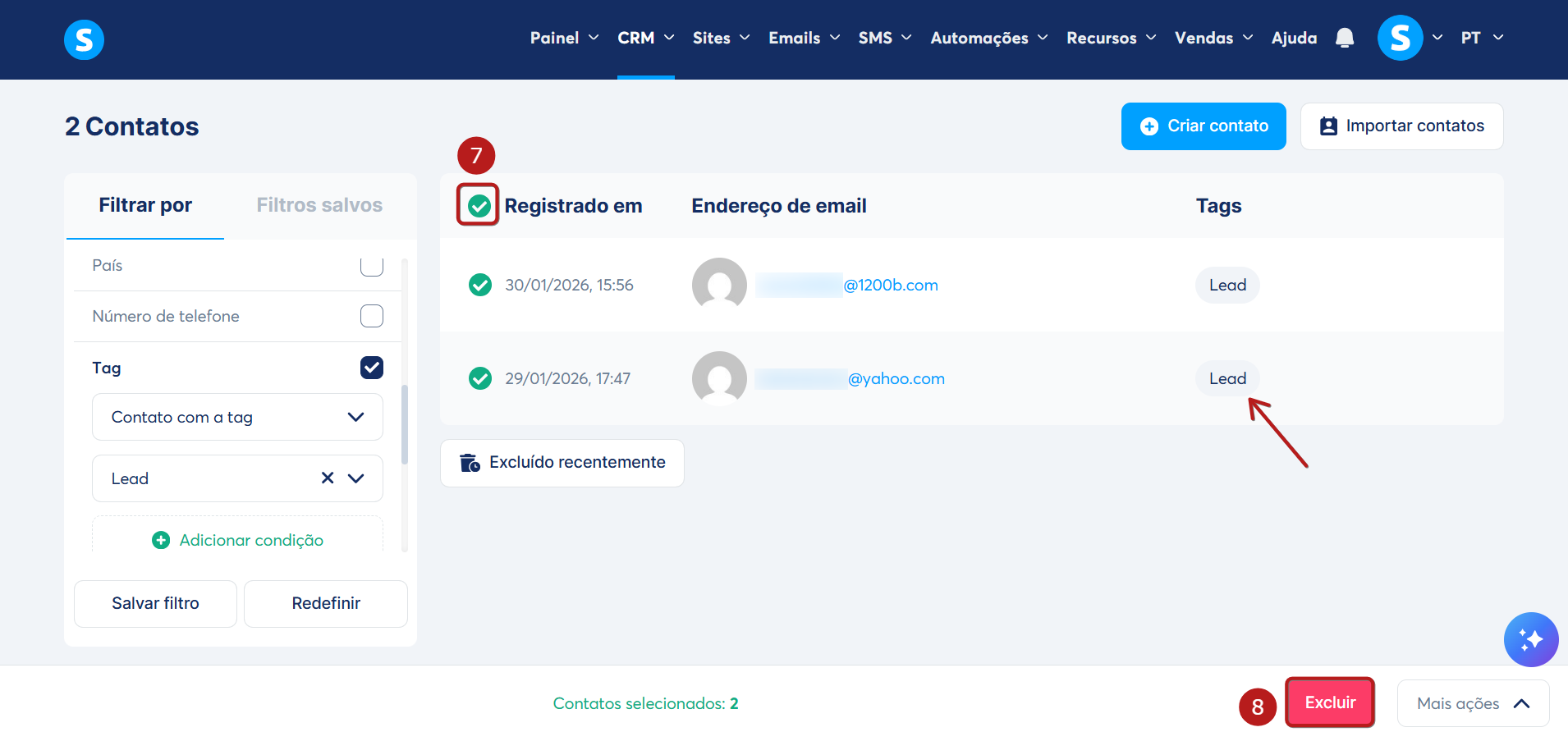Click the Lead tag on the @yahoo.com row
The width and height of the screenshot is (1568, 741).
point(1227,378)
